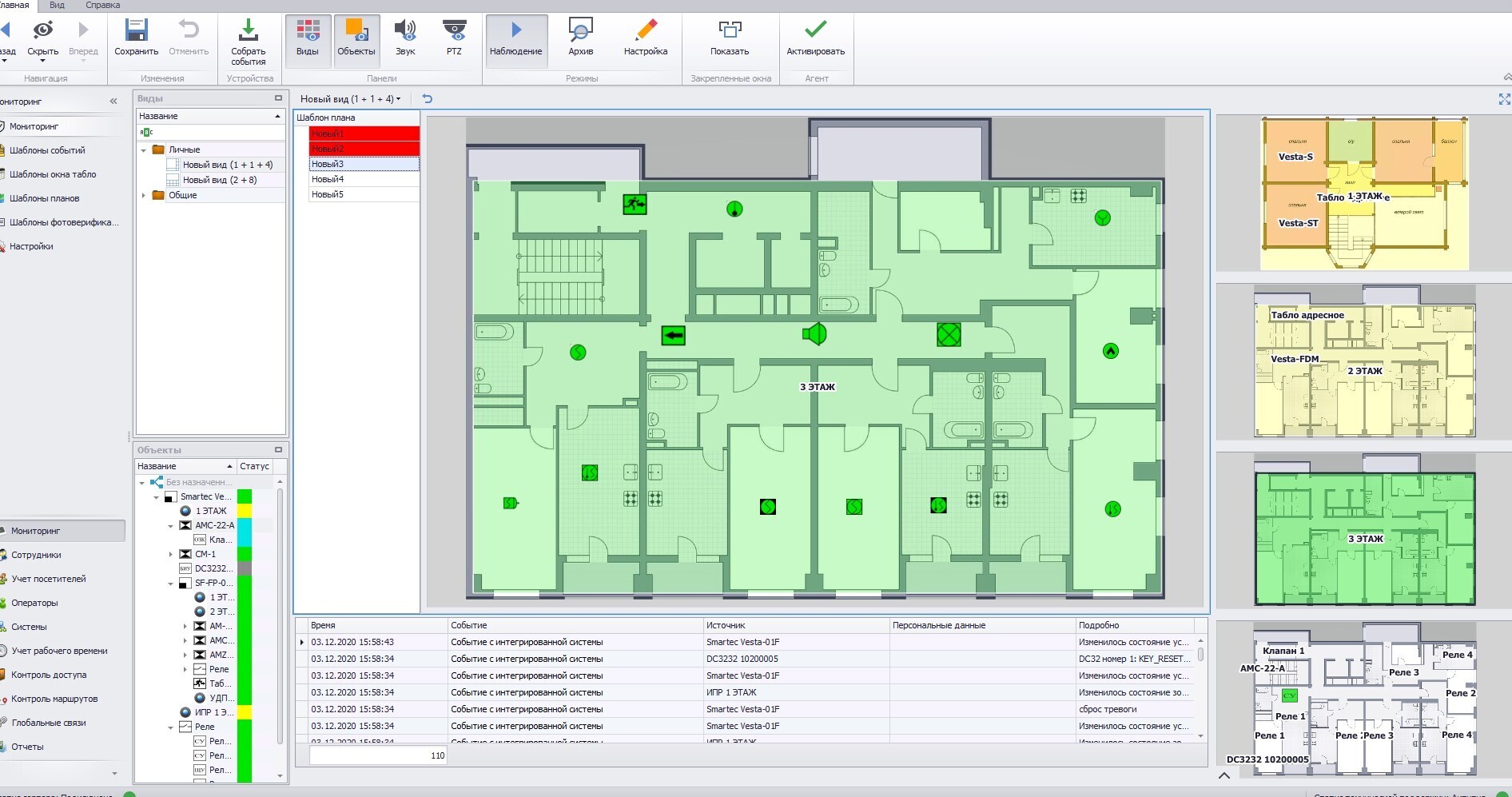
Task: Select Новый4 plan template
Action: pos(364,179)
